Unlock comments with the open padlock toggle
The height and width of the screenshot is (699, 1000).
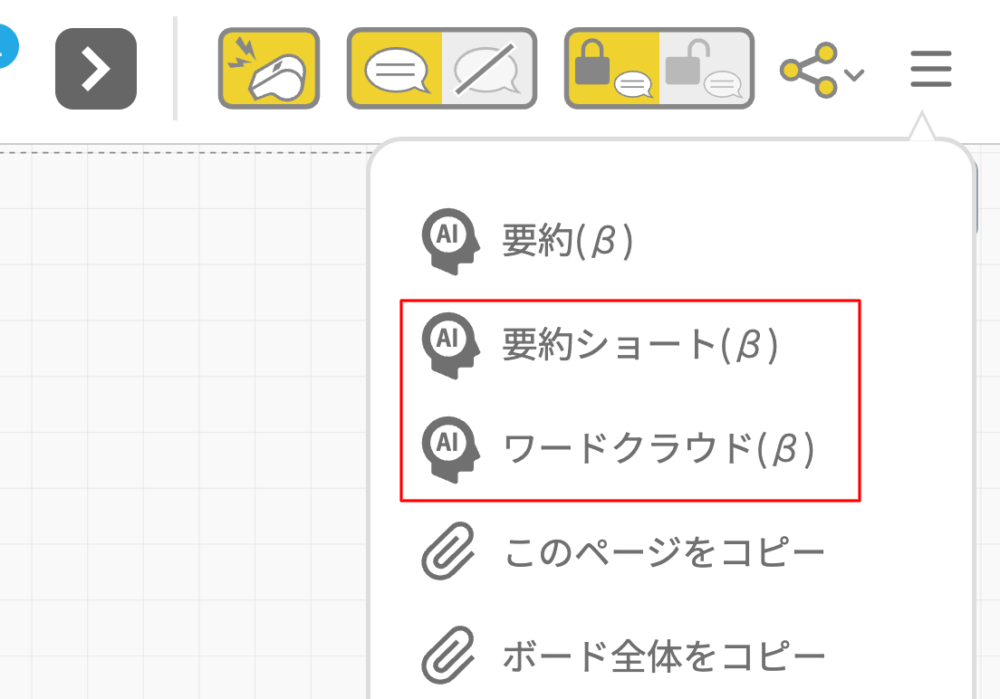pyautogui.click(x=705, y=68)
